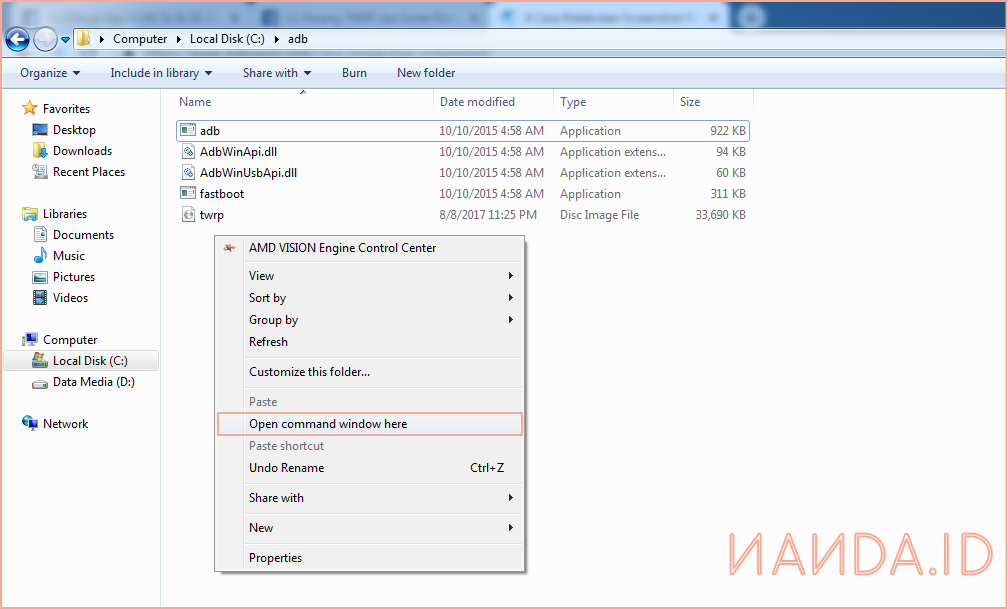Click the twrp disc image icon

(x=188, y=215)
